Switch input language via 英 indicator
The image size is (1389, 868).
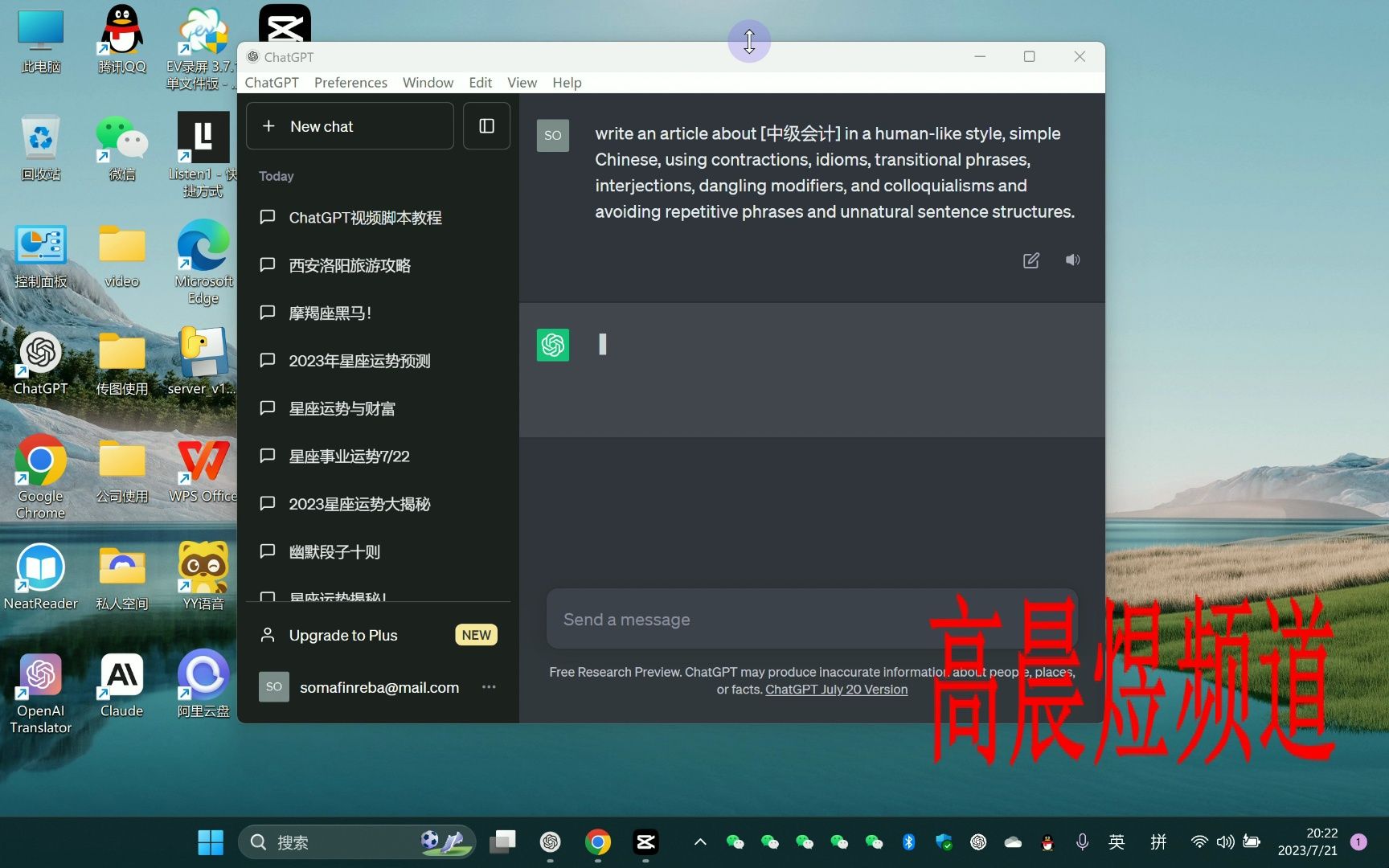(x=1117, y=841)
